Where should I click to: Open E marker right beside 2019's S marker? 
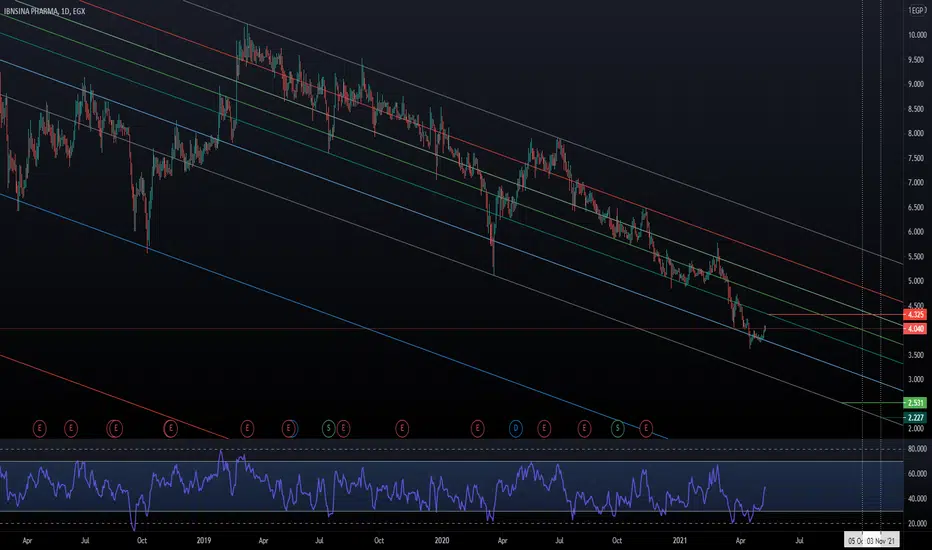point(343,428)
